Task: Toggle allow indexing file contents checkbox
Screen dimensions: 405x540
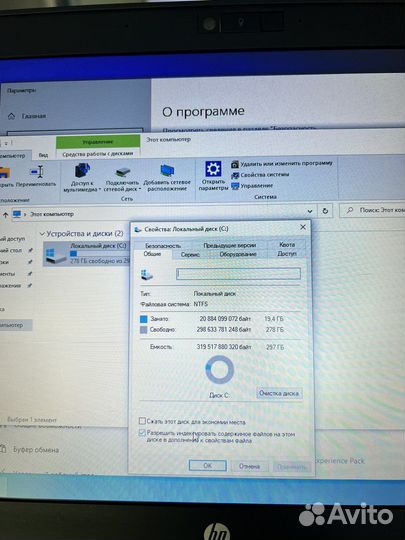Action: [x=142, y=433]
